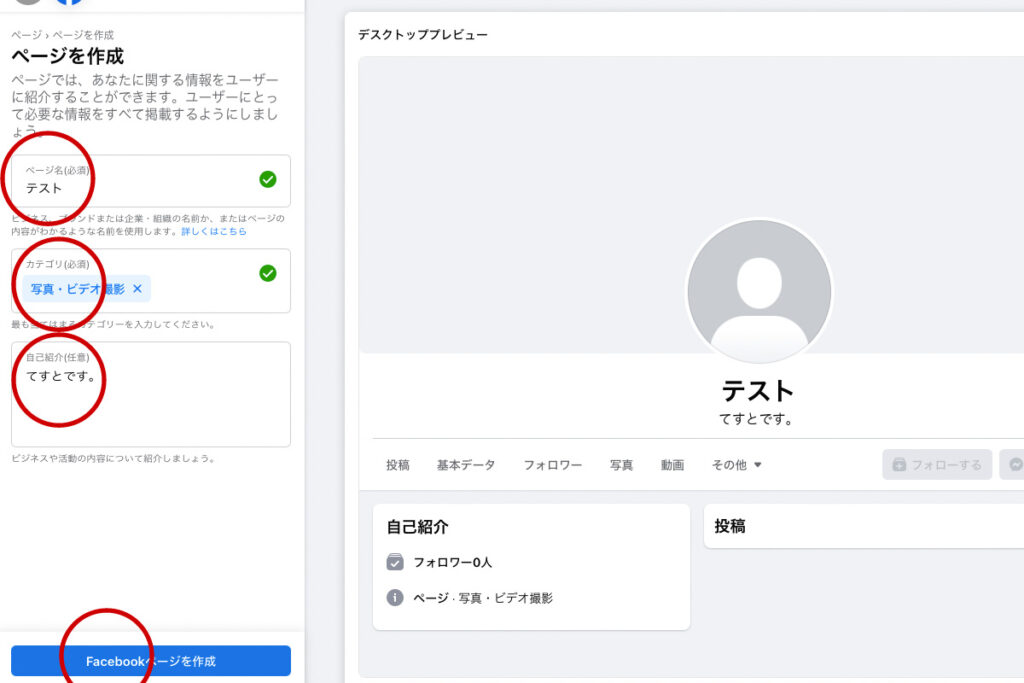
Task: Click the default profile avatar picture
Action: click(759, 291)
